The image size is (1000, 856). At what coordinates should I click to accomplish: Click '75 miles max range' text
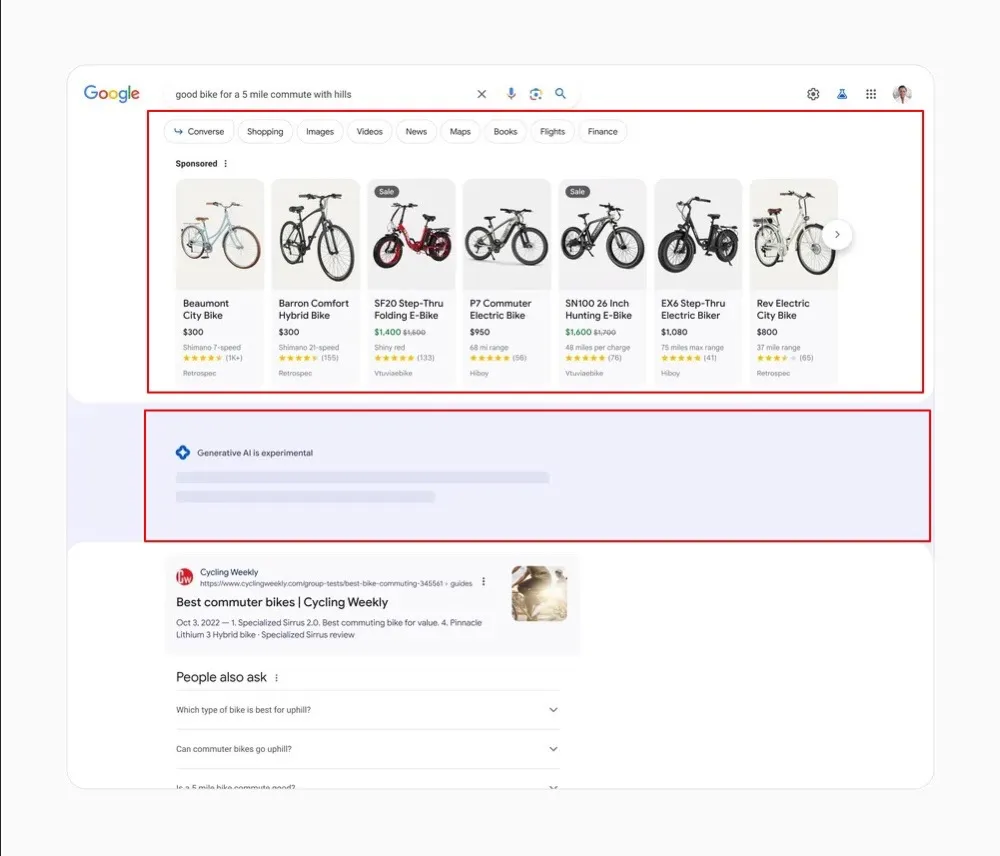[692, 348]
